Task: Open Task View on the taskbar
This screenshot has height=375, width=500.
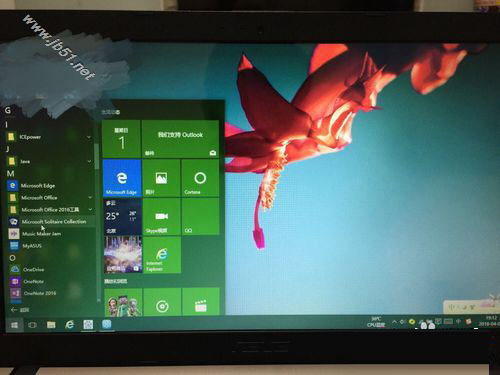Action: [x=32, y=325]
